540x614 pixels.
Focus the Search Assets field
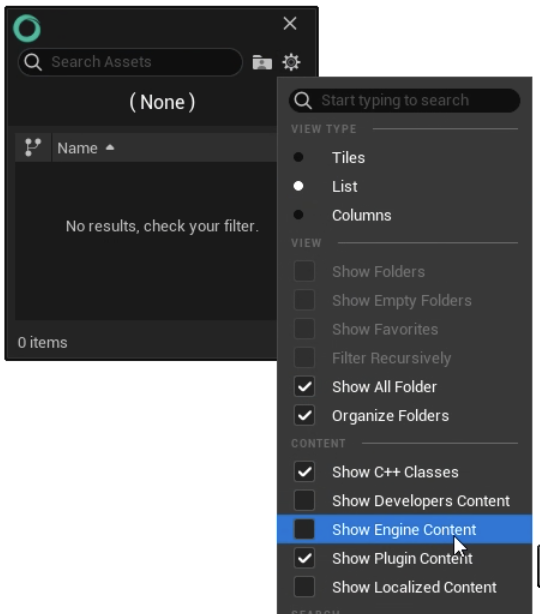tap(130, 62)
